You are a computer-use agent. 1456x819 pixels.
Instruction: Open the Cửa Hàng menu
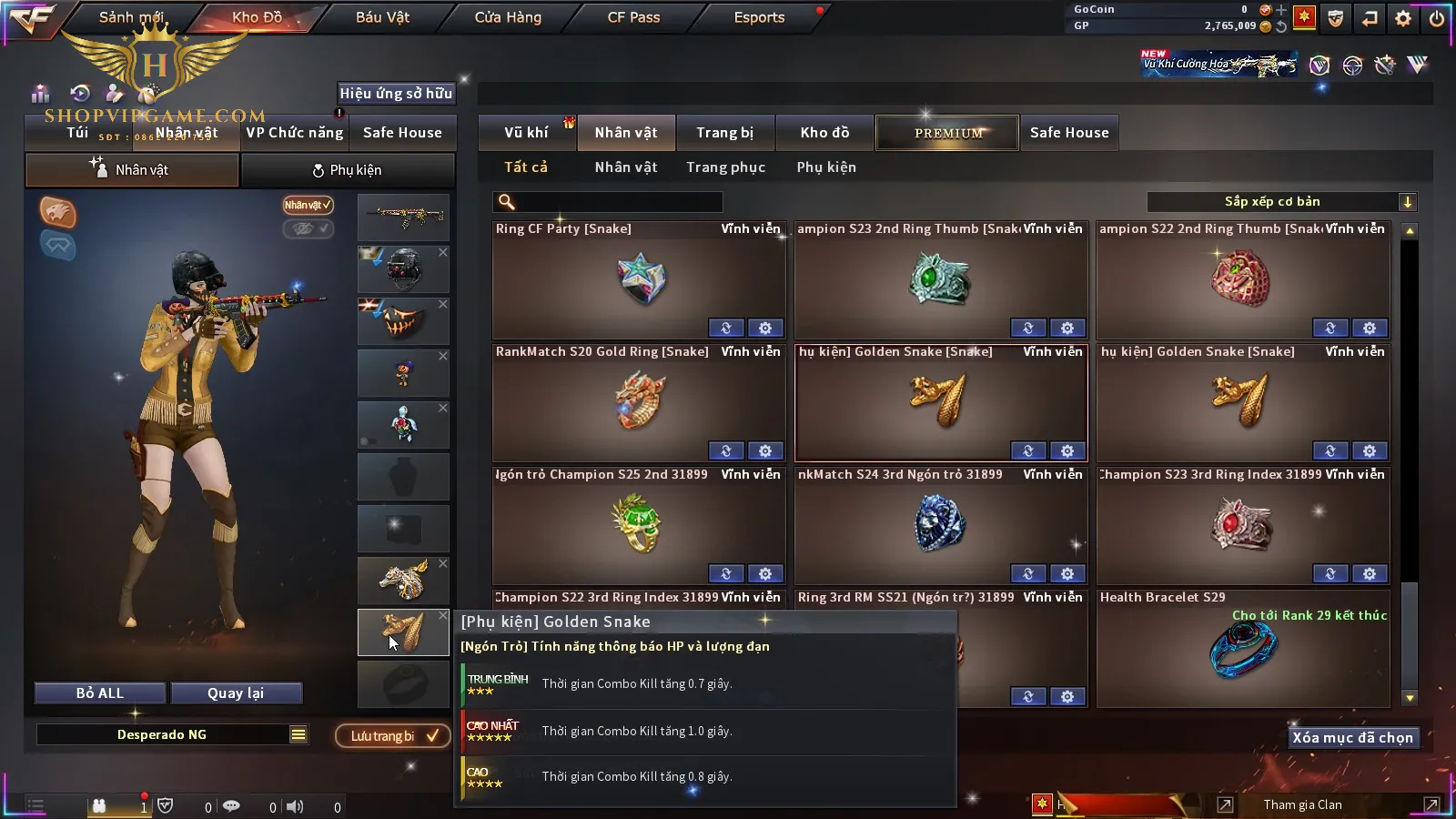(508, 17)
